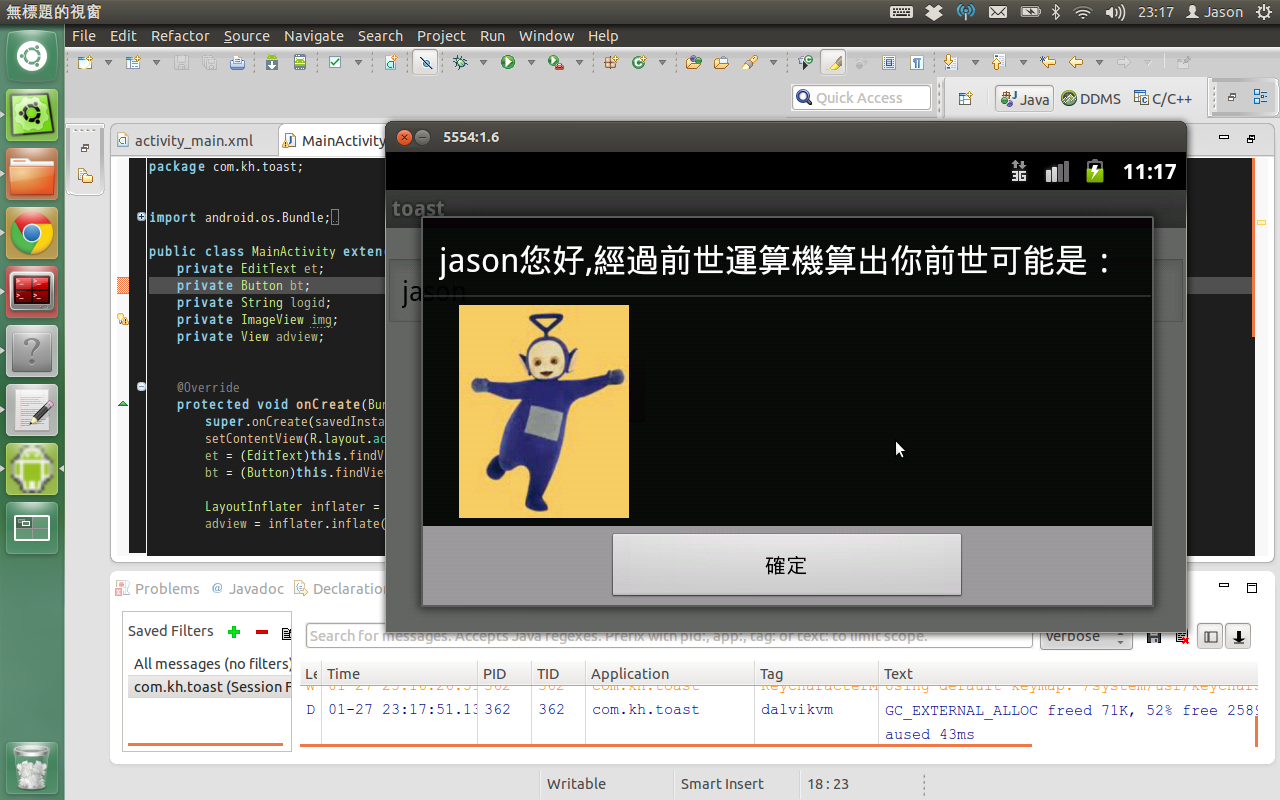The height and width of the screenshot is (800, 1280).
Task: Open the Back history dropdown arrow
Action: [x=1099, y=62]
